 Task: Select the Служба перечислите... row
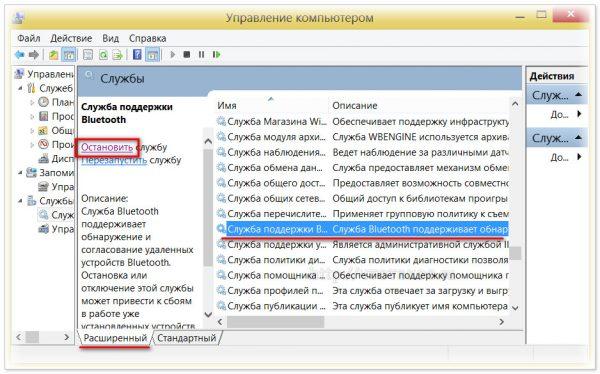point(362,214)
